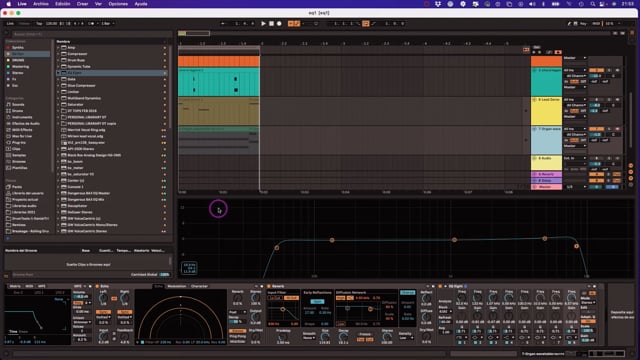Open the EQ Eight Mode Stereo dropdown

[588, 303]
